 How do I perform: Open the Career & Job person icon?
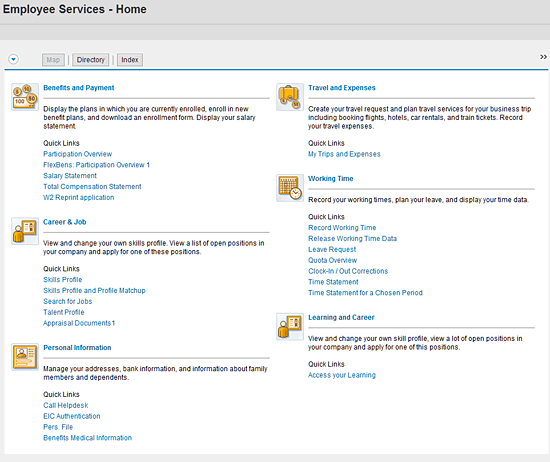(x=25, y=231)
